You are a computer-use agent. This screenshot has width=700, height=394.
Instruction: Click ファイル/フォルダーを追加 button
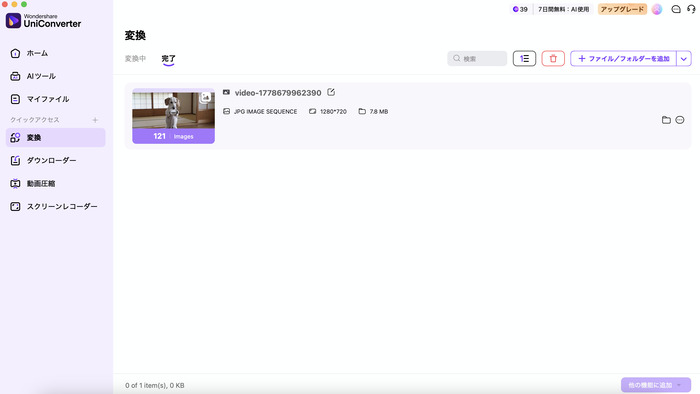tap(623, 58)
